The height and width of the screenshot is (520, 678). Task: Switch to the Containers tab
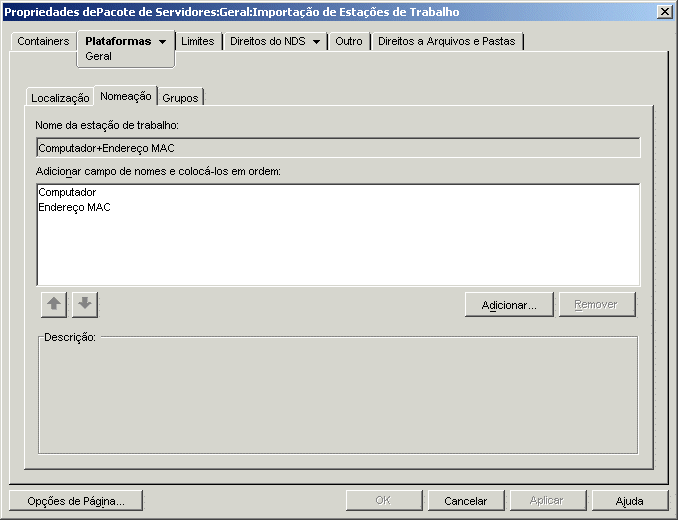click(x=43, y=41)
